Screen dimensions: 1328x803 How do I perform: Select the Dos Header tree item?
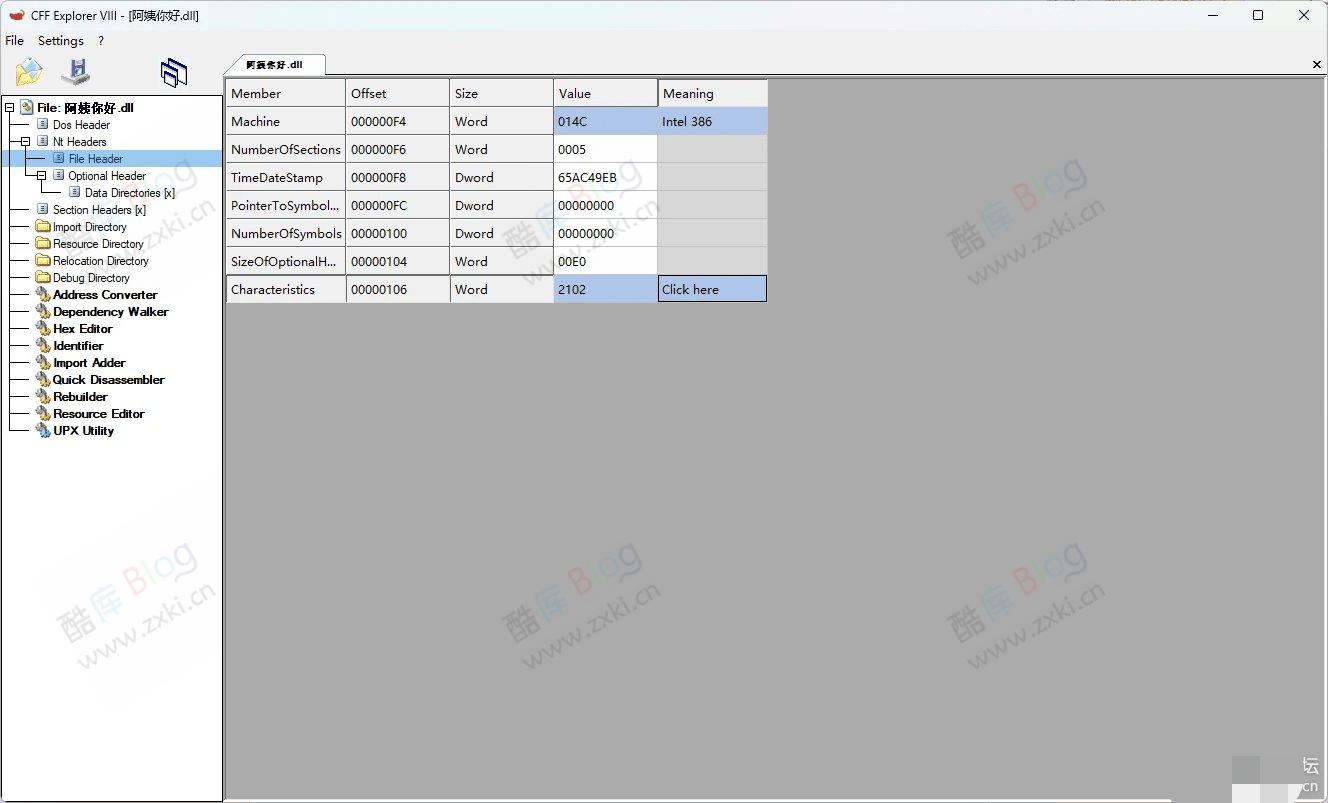point(81,125)
